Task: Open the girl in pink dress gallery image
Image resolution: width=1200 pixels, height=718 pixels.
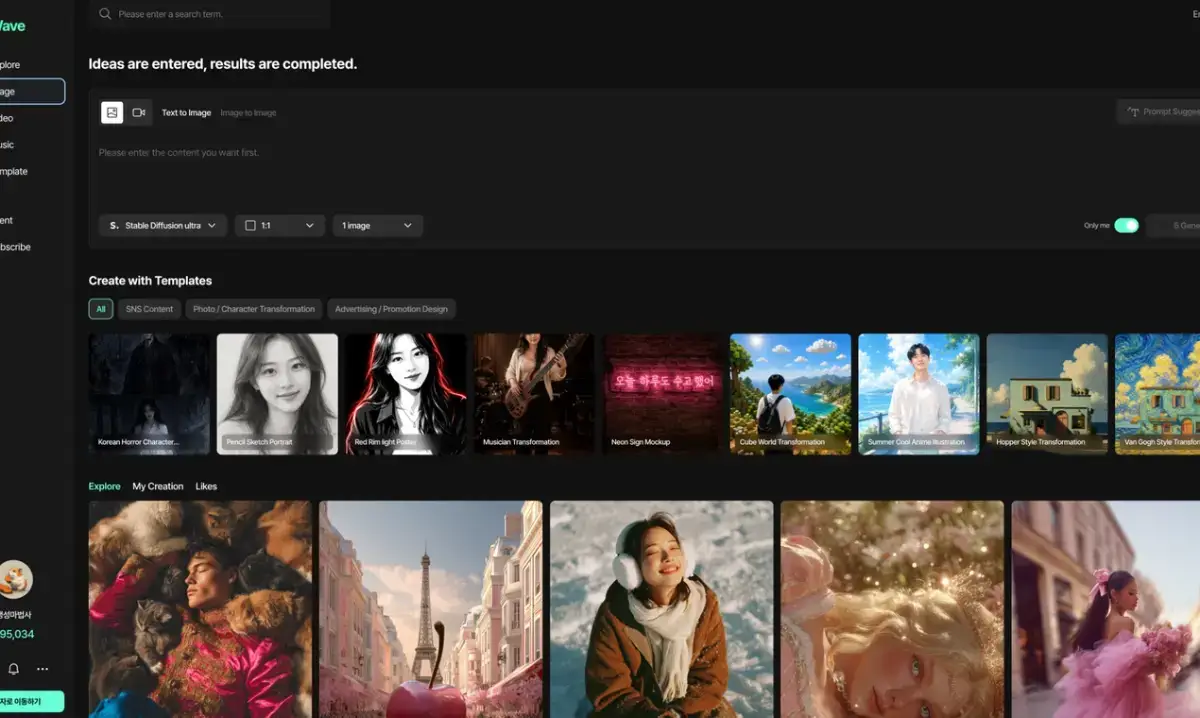Action: (1106, 609)
